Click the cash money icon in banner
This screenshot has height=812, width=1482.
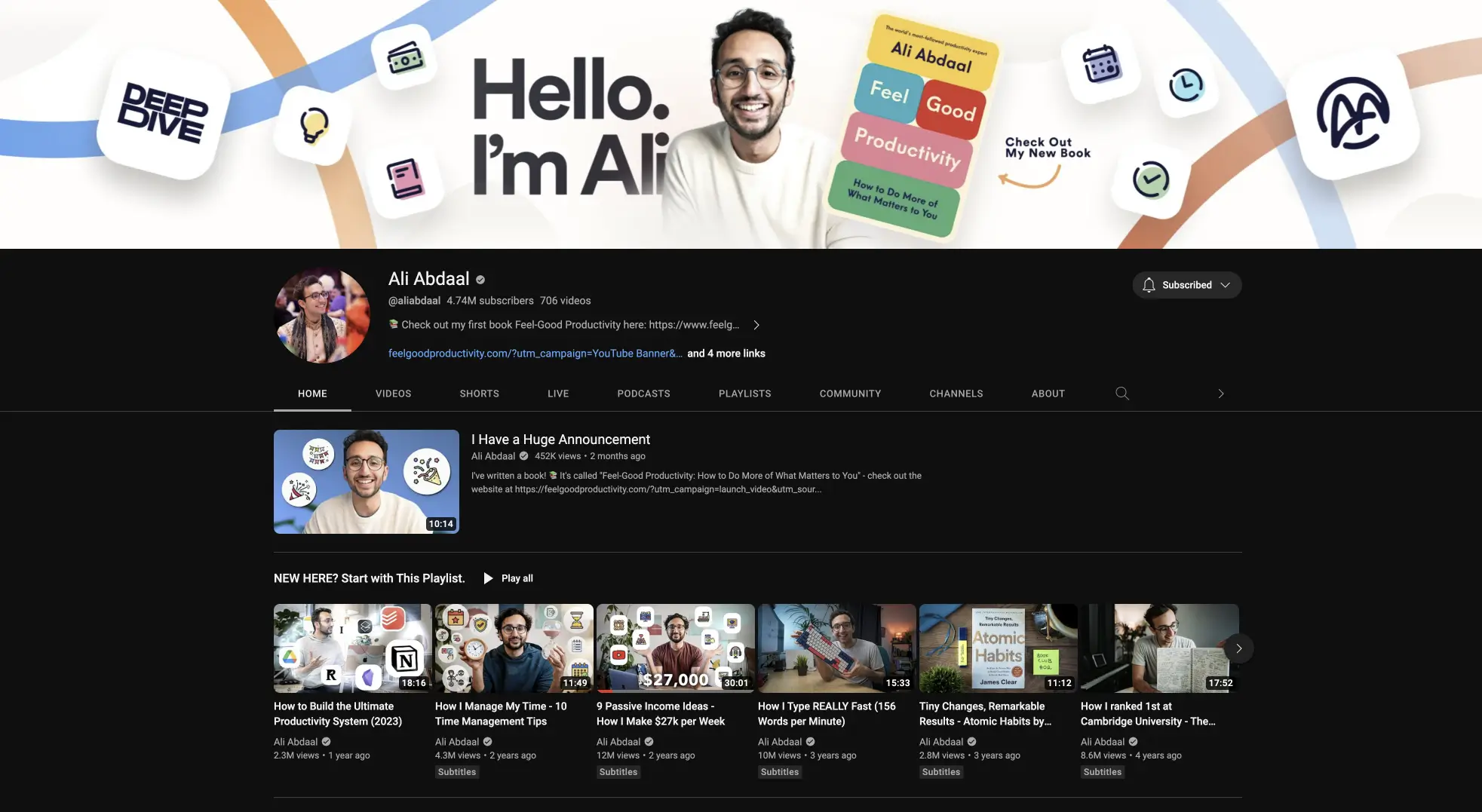(x=406, y=57)
